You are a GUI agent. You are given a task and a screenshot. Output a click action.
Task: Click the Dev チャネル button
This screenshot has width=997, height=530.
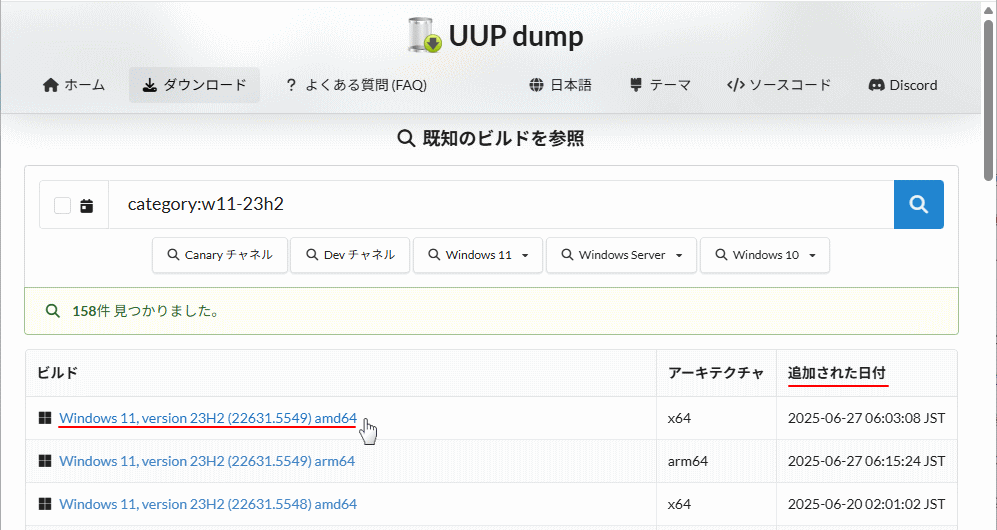[350, 255]
